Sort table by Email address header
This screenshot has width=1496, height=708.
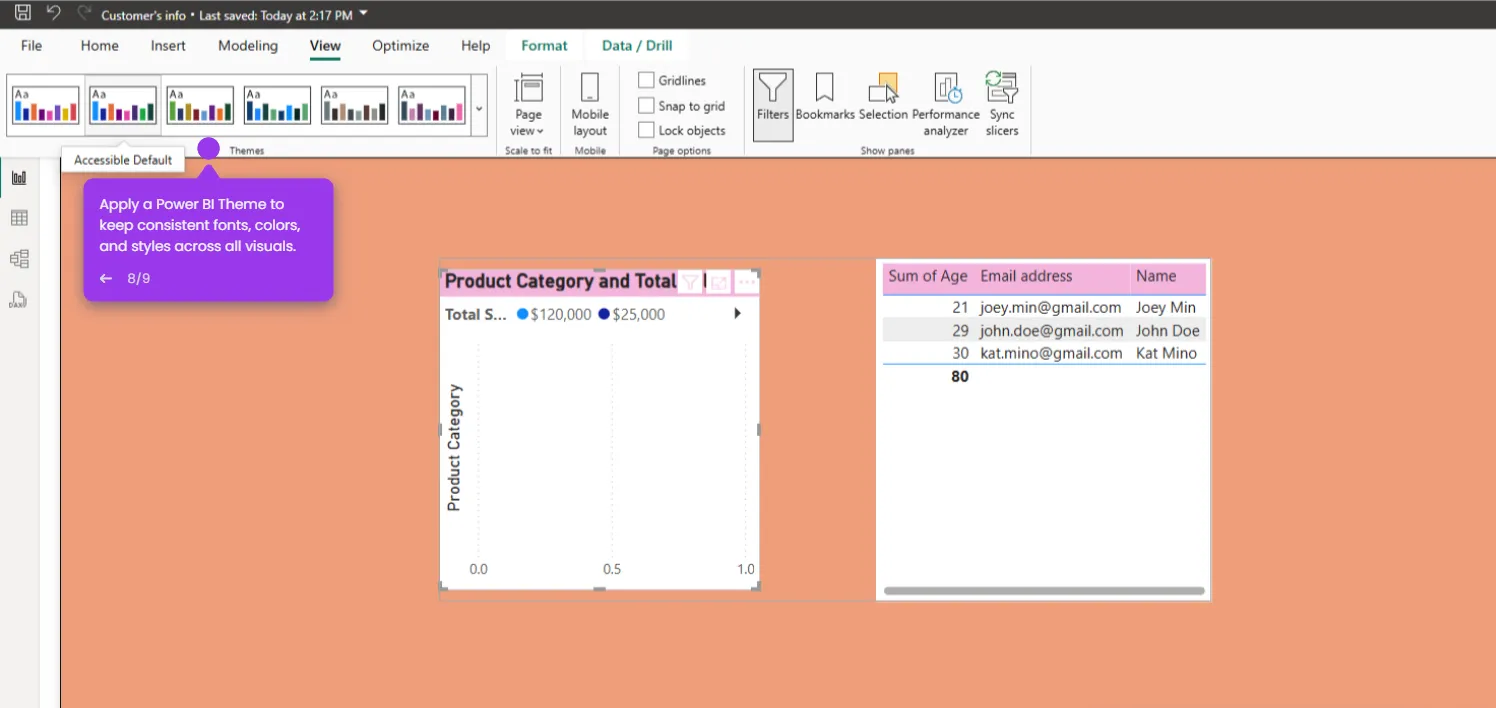1026,276
